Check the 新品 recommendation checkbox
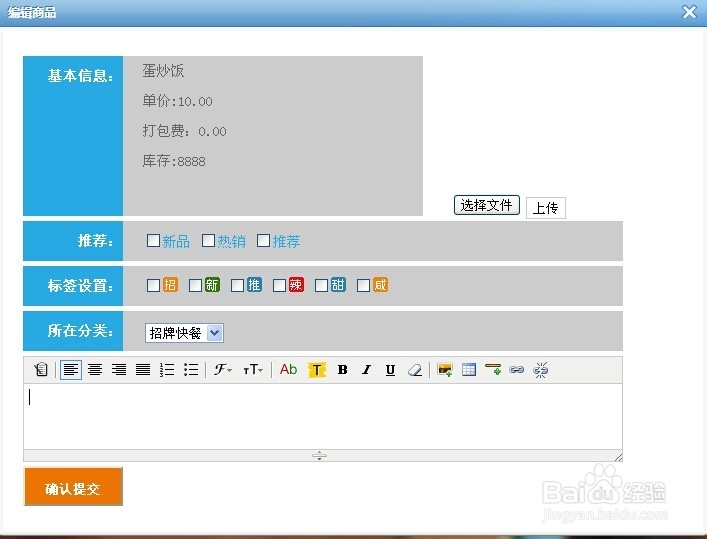 click(153, 240)
